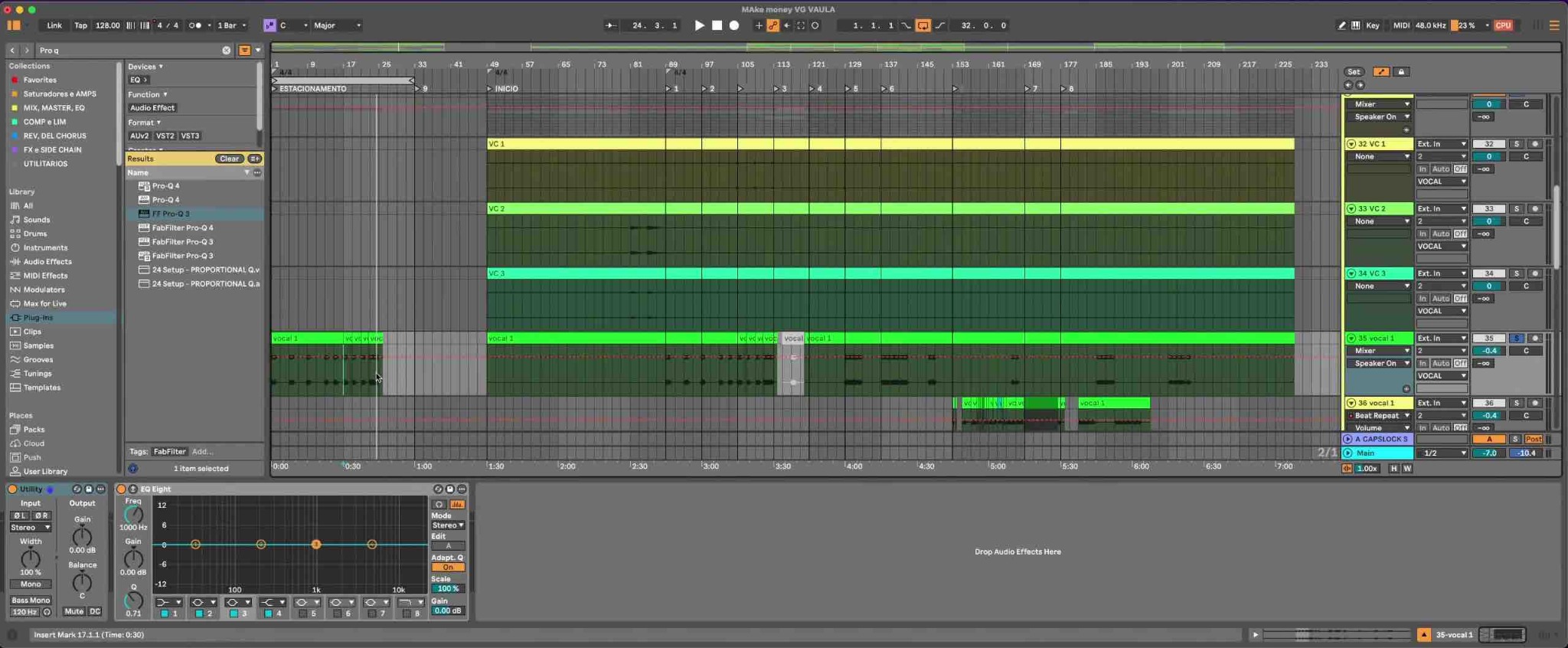The height and width of the screenshot is (648, 1568).
Task: Enable EQ Eight filter band 5
Action: [302, 614]
